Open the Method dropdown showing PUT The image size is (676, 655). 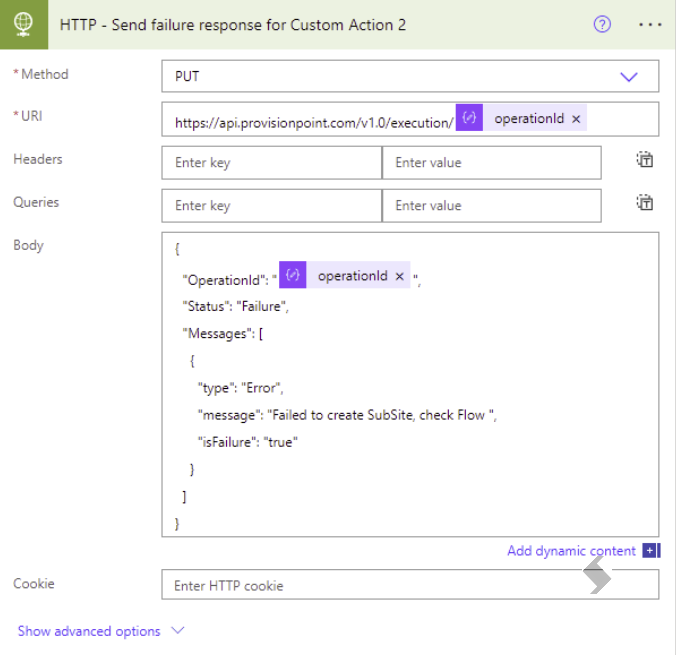[410, 76]
